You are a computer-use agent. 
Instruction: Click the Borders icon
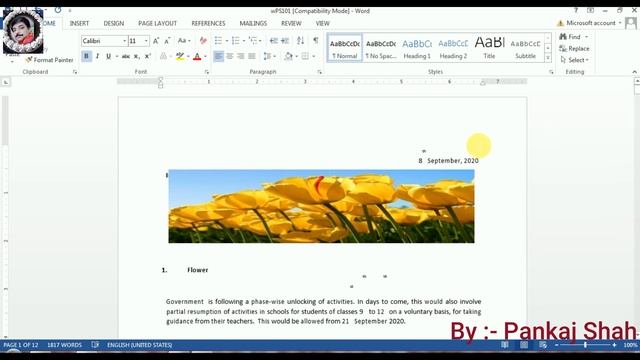pyautogui.click(x=305, y=56)
